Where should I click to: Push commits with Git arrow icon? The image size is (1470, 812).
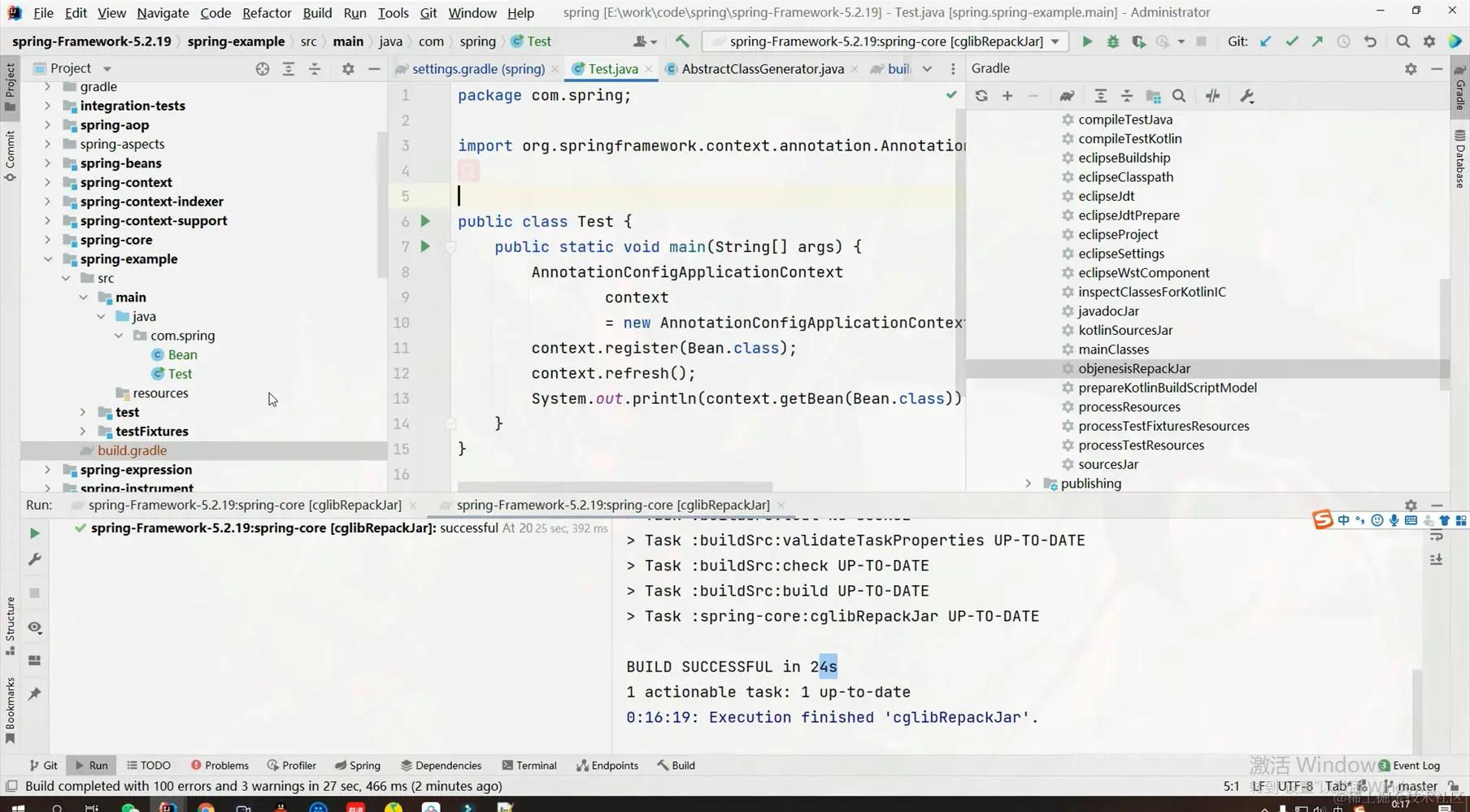pos(1318,41)
